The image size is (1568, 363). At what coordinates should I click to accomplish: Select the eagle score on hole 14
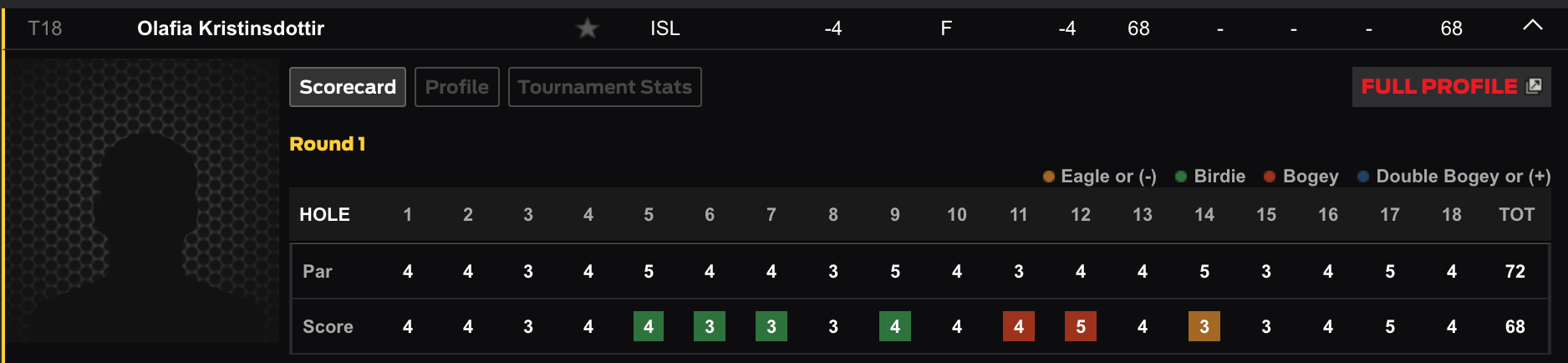pyautogui.click(x=1204, y=326)
